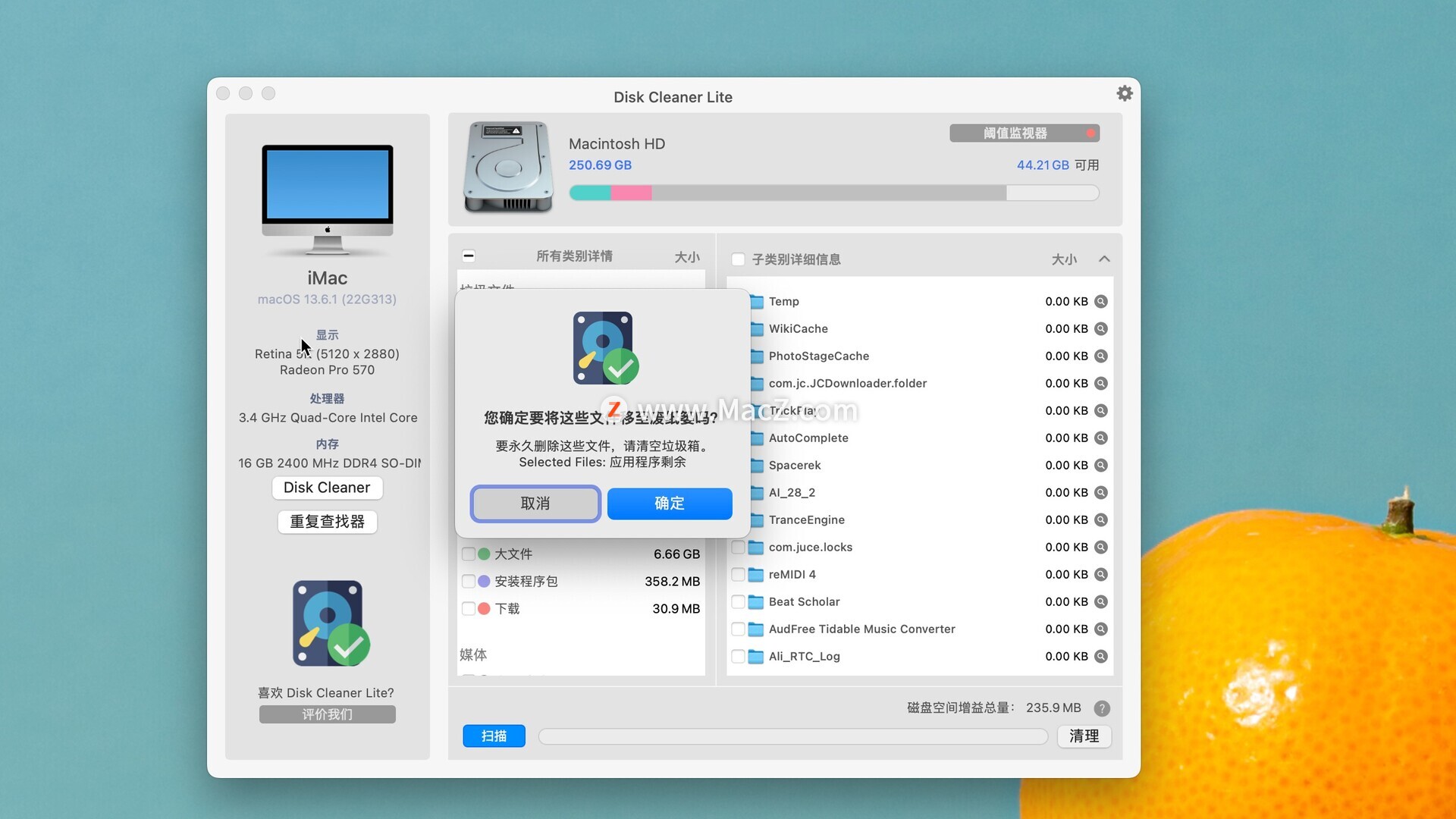Click the Disk Cleaner icon in the dialog
Viewport: 1456px width, 819px height.
pyautogui.click(x=605, y=348)
